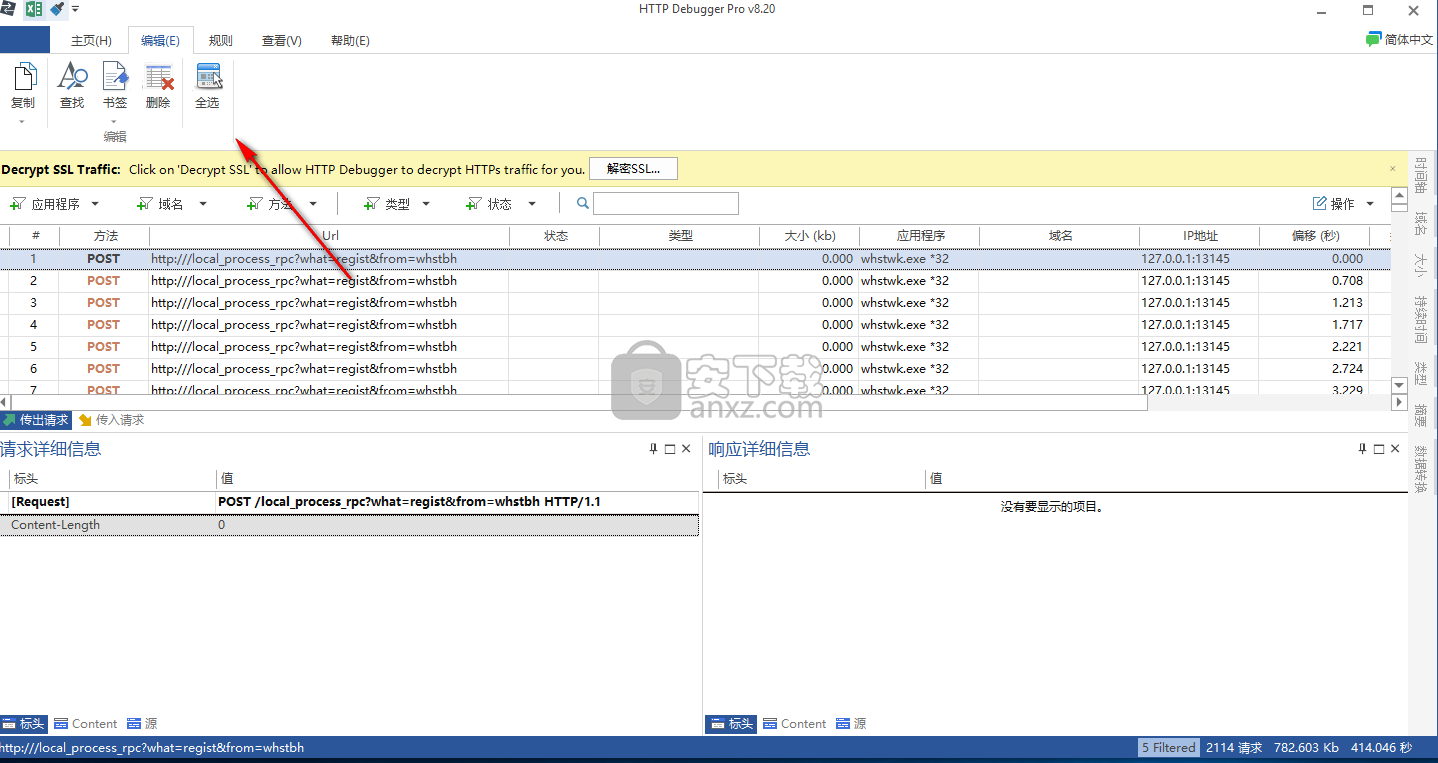
Task: Sort by IP地址 column header
Action: (x=1199, y=236)
